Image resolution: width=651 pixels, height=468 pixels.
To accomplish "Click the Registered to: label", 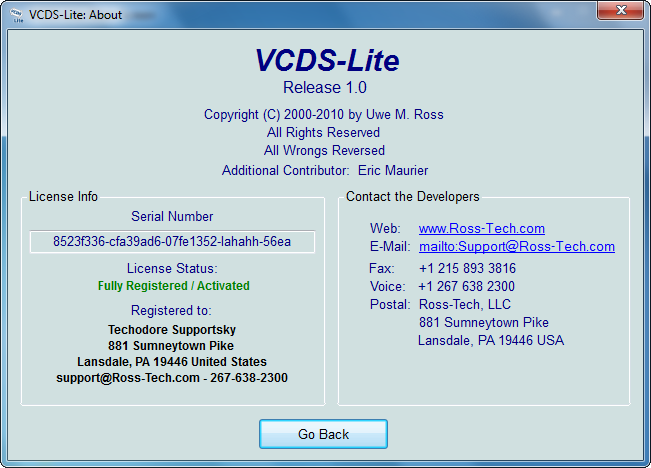I will (171, 311).
